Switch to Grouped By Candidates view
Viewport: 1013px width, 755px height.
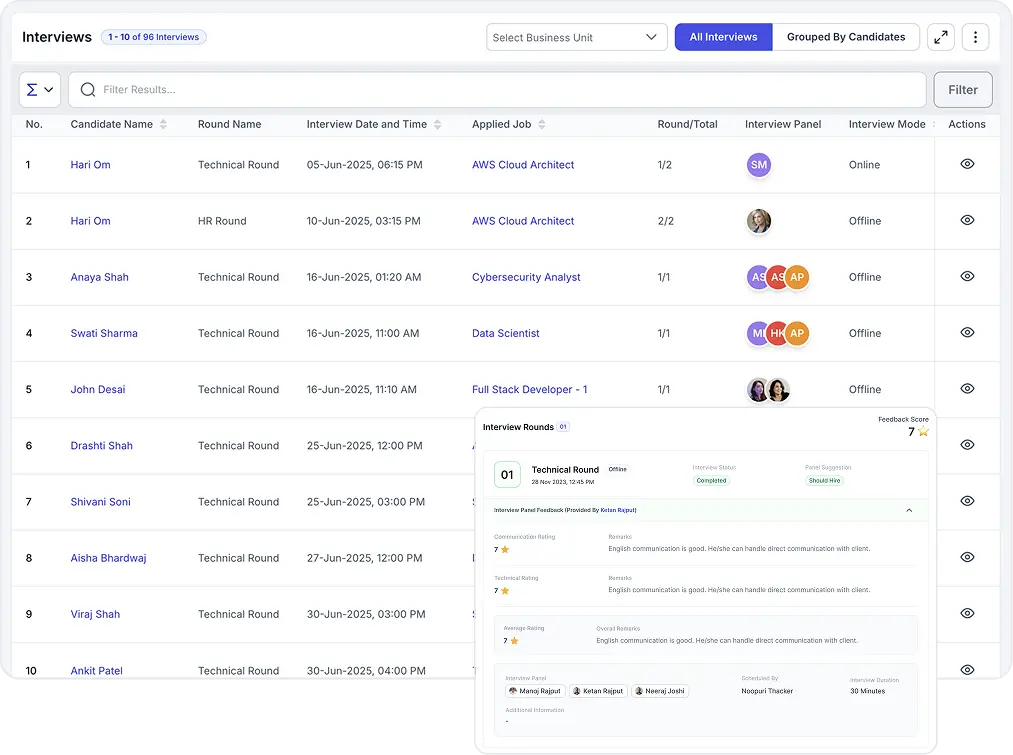846,37
